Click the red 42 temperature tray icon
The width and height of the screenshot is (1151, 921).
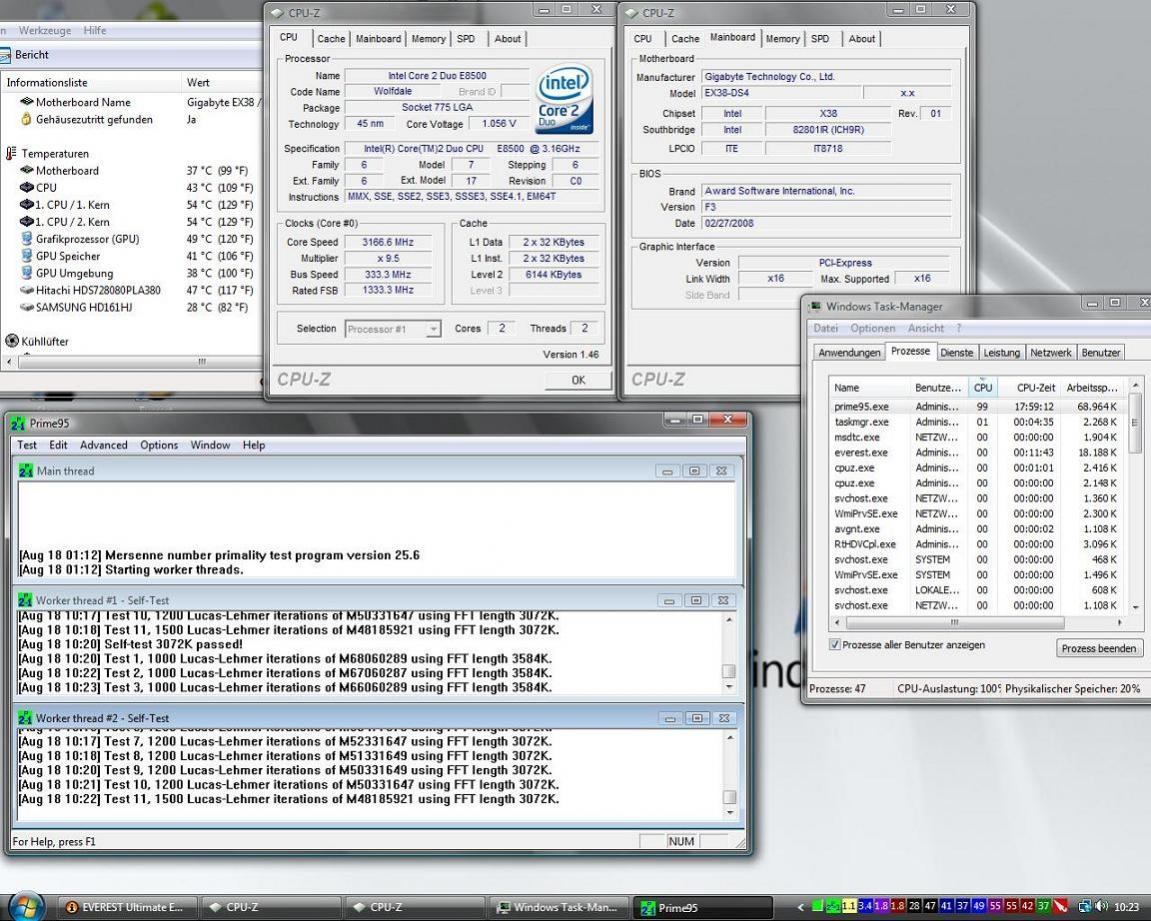pyautogui.click(x=1027, y=906)
